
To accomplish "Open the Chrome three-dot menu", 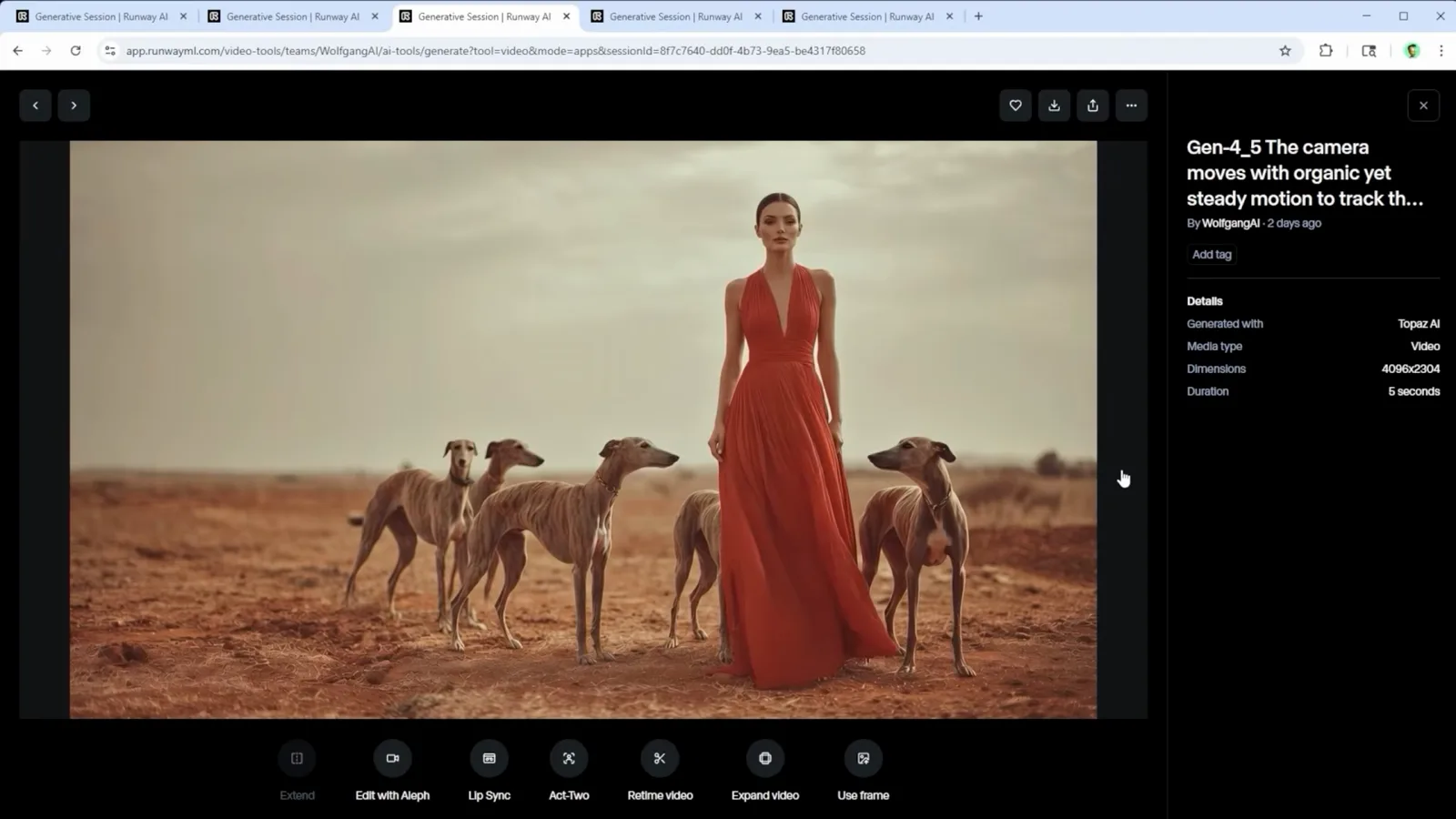I will tap(1441, 51).
